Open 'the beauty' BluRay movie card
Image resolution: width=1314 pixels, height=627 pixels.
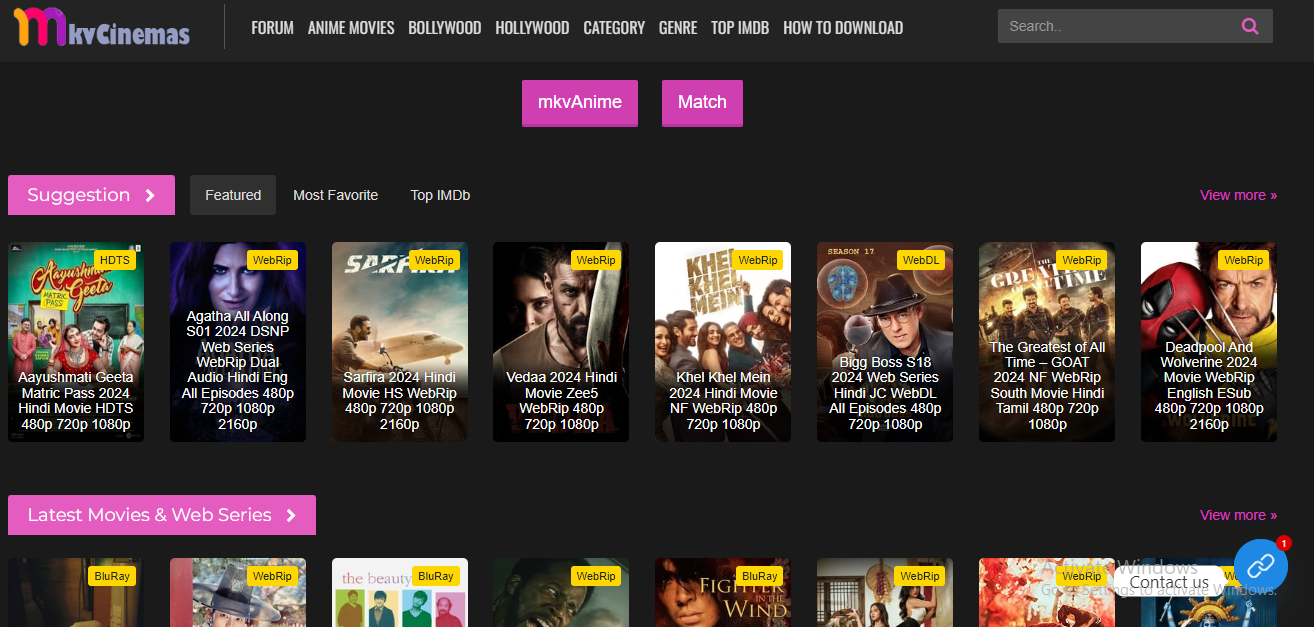[400, 593]
